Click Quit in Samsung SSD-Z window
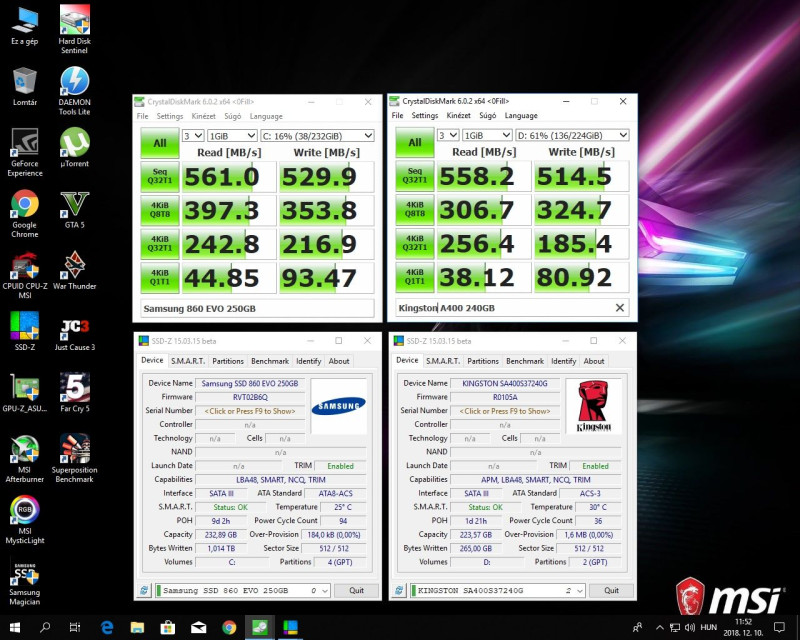This screenshot has width=800, height=640. pyautogui.click(x=356, y=590)
